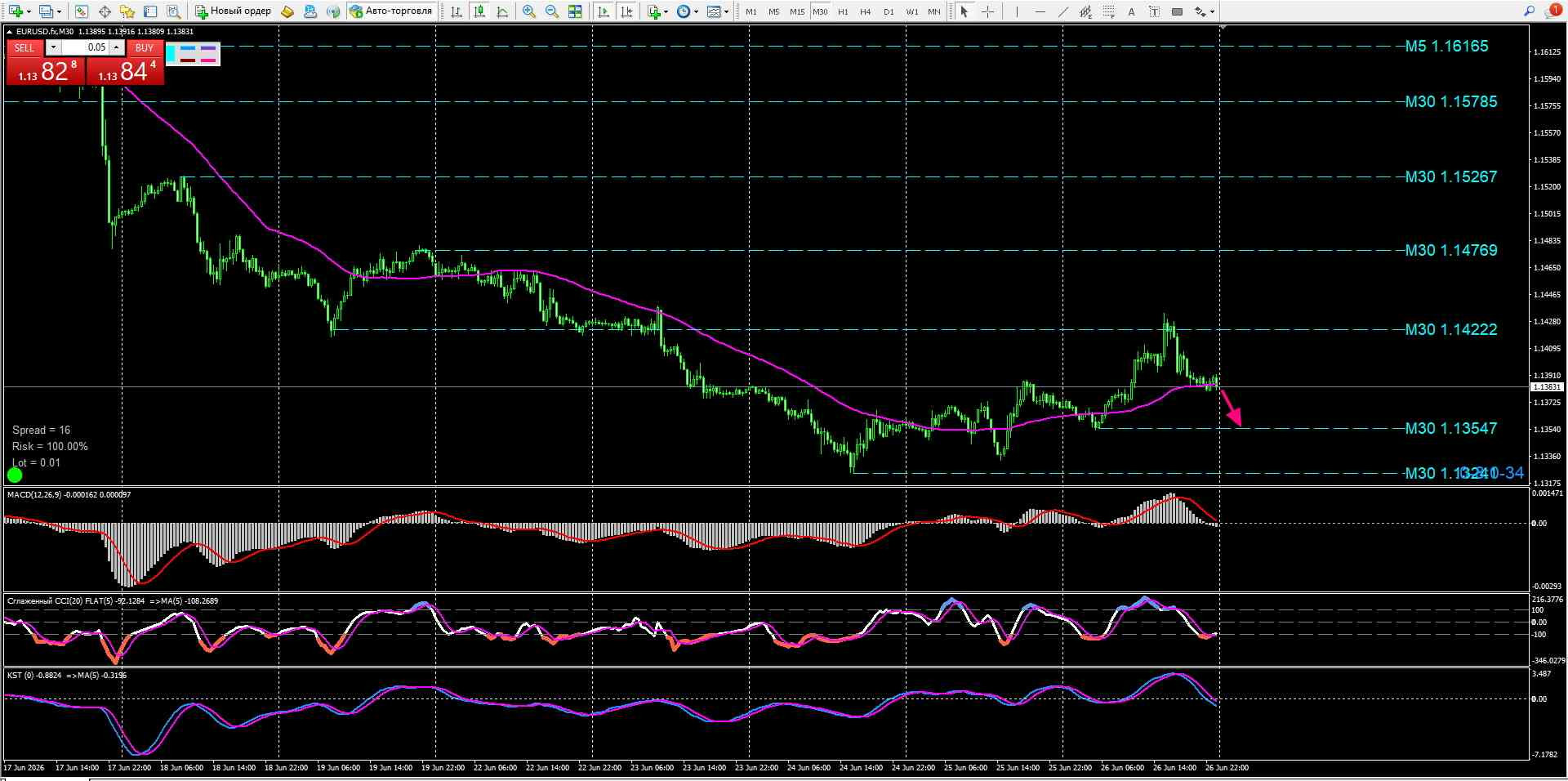The image size is (1568, 781).
Task: Open the Market Watch window icon
Action: [x=82, y=11]
